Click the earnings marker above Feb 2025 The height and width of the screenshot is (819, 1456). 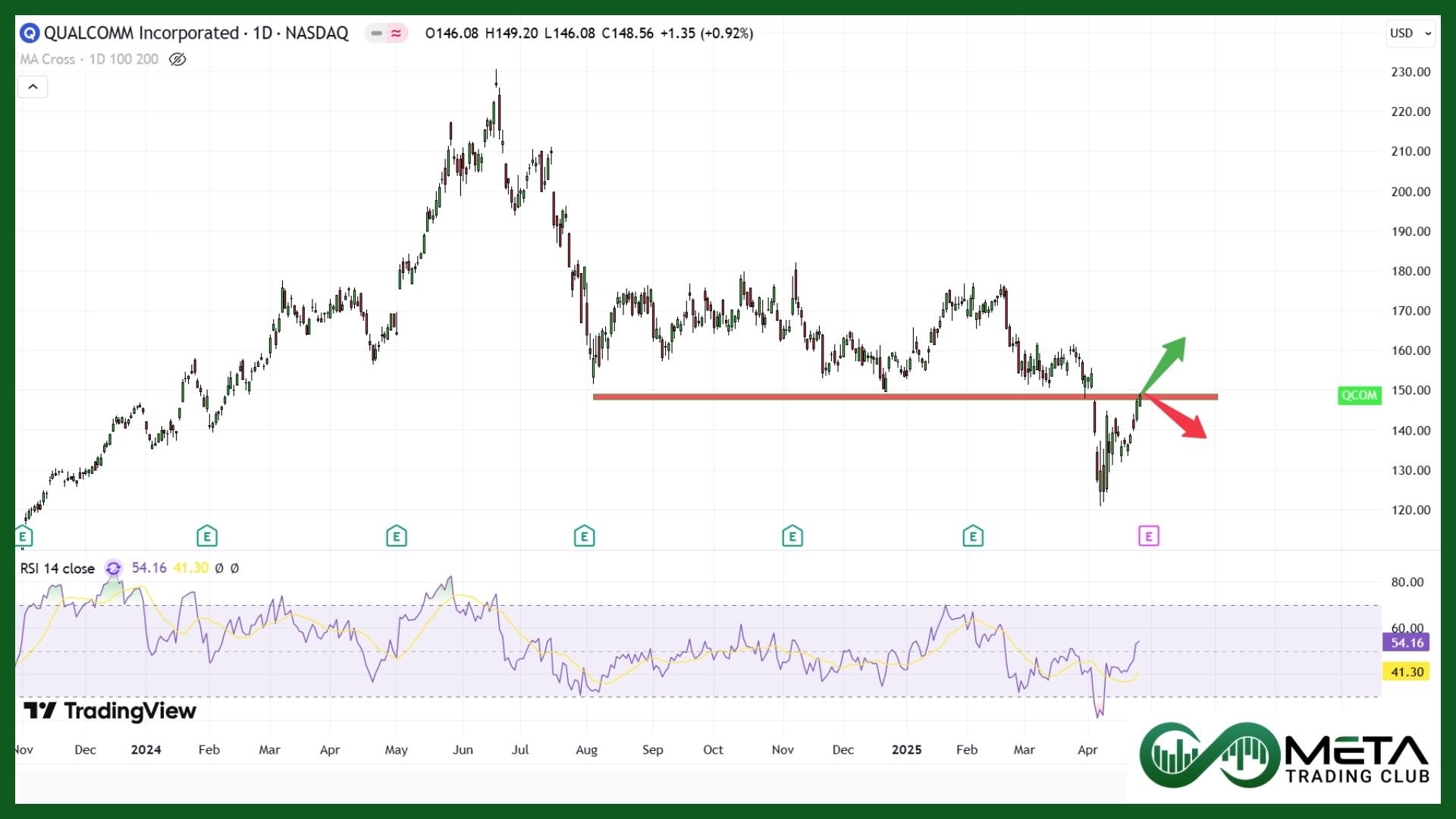point(973,537)
